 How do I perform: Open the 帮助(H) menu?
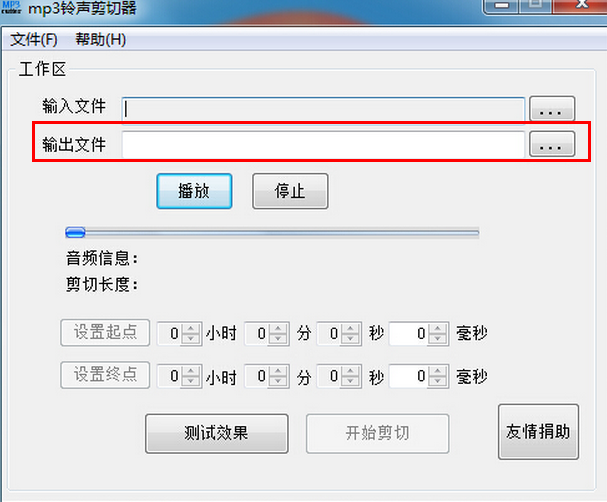pos(100,40)
